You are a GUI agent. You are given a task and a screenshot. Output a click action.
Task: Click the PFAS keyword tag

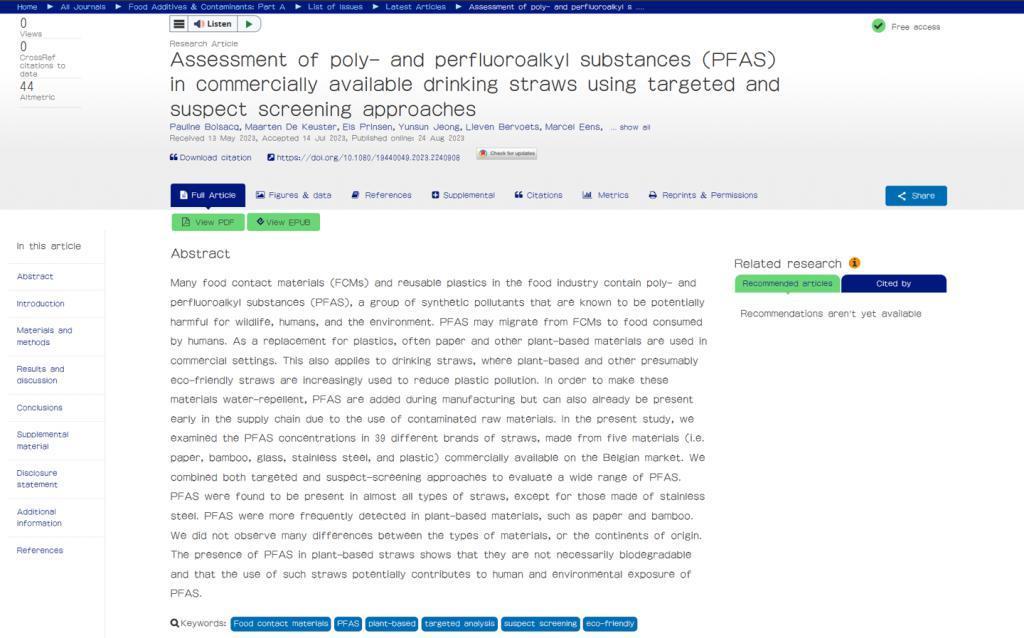(x=348, y=624)
